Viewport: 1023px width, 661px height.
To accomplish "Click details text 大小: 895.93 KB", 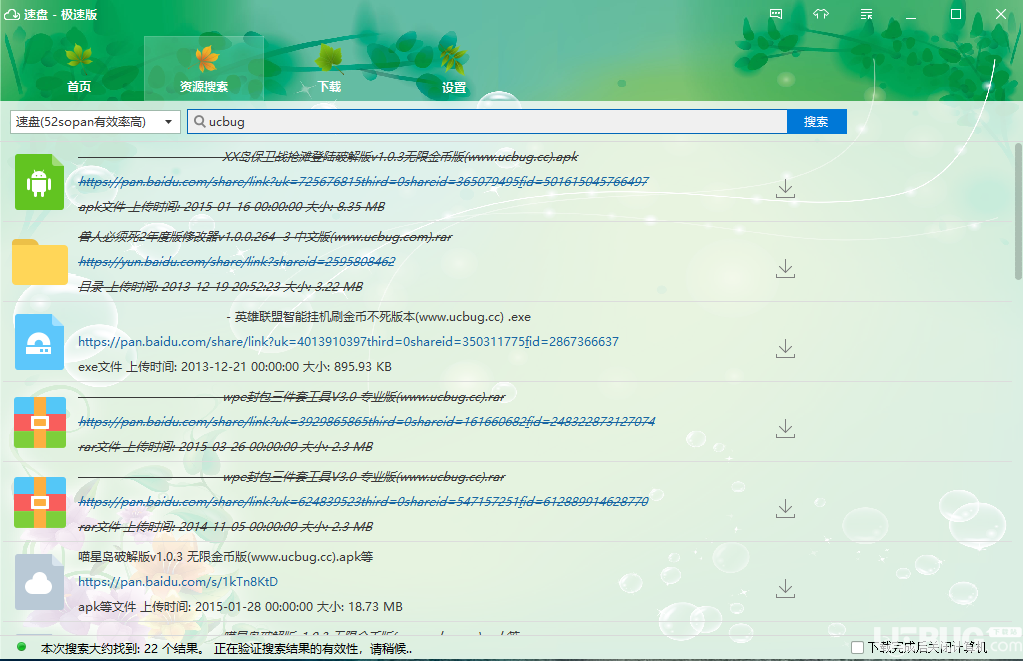I will click(x=347, y=367).
